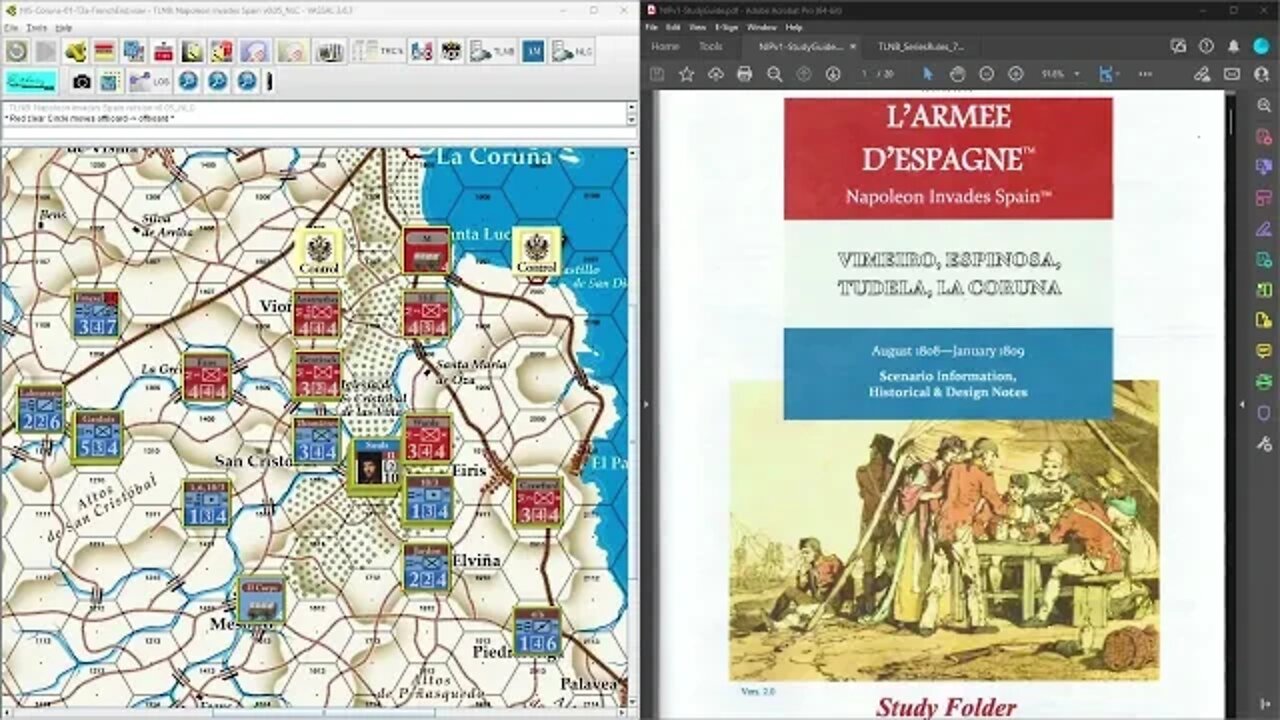This screenshot has width=1280, height=720.
Task: Click the magnifier find icon in Acrobat
Action: (x=774, y=74)
